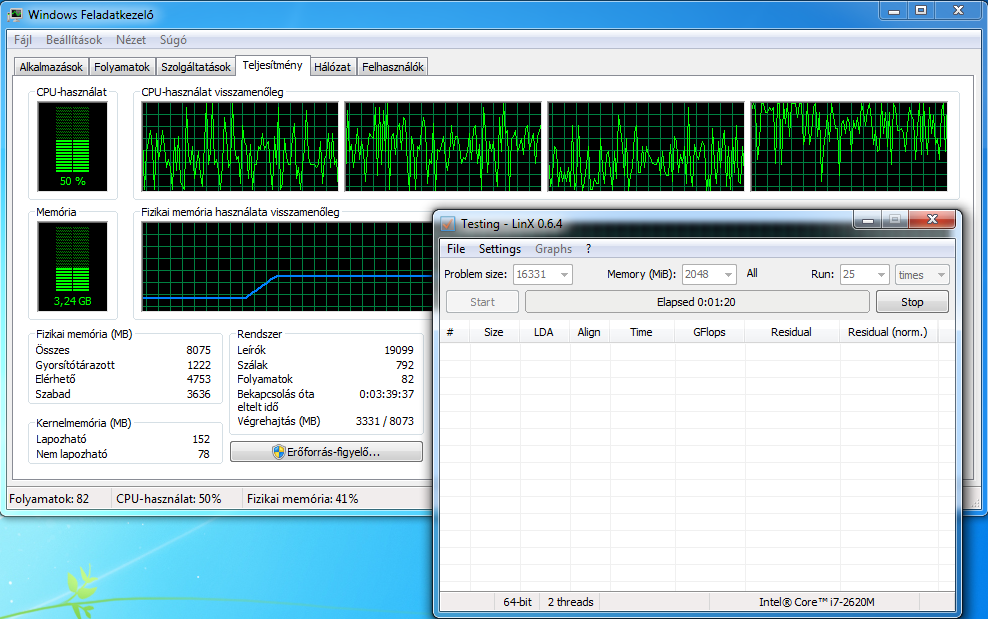Minimize the LinX window

tap(868, 220)
